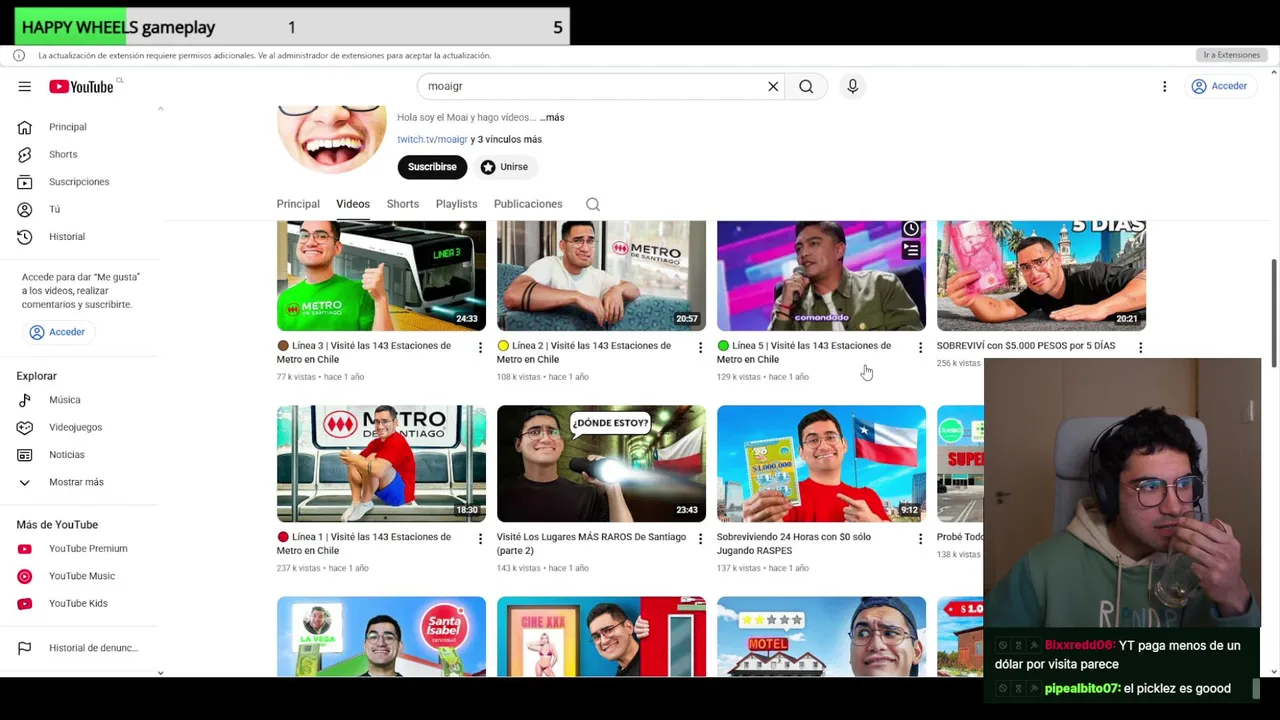The height and width of the screenshot is (720, 1280).
Task: Clear the search box with X icon
Action: pos(773,86)
